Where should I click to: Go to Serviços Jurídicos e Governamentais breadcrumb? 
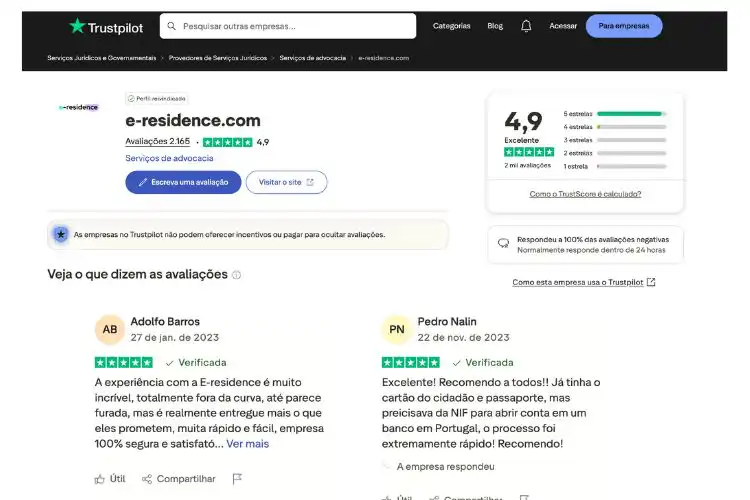coord(101,58)
